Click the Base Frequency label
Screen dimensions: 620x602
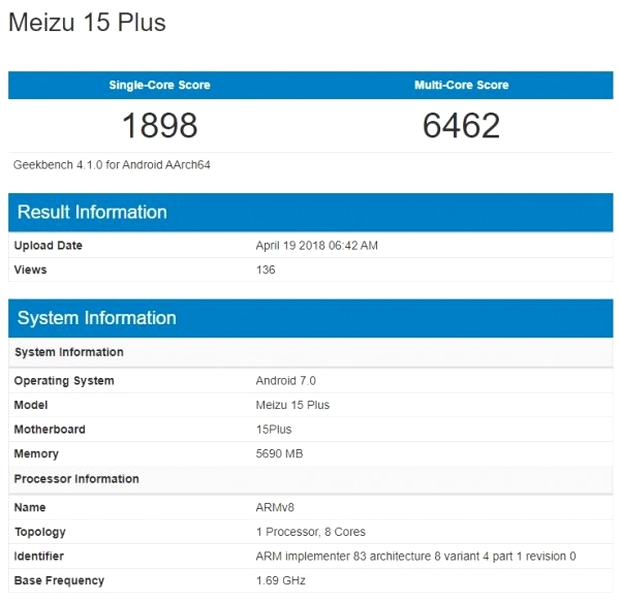(x=59, y=581)
